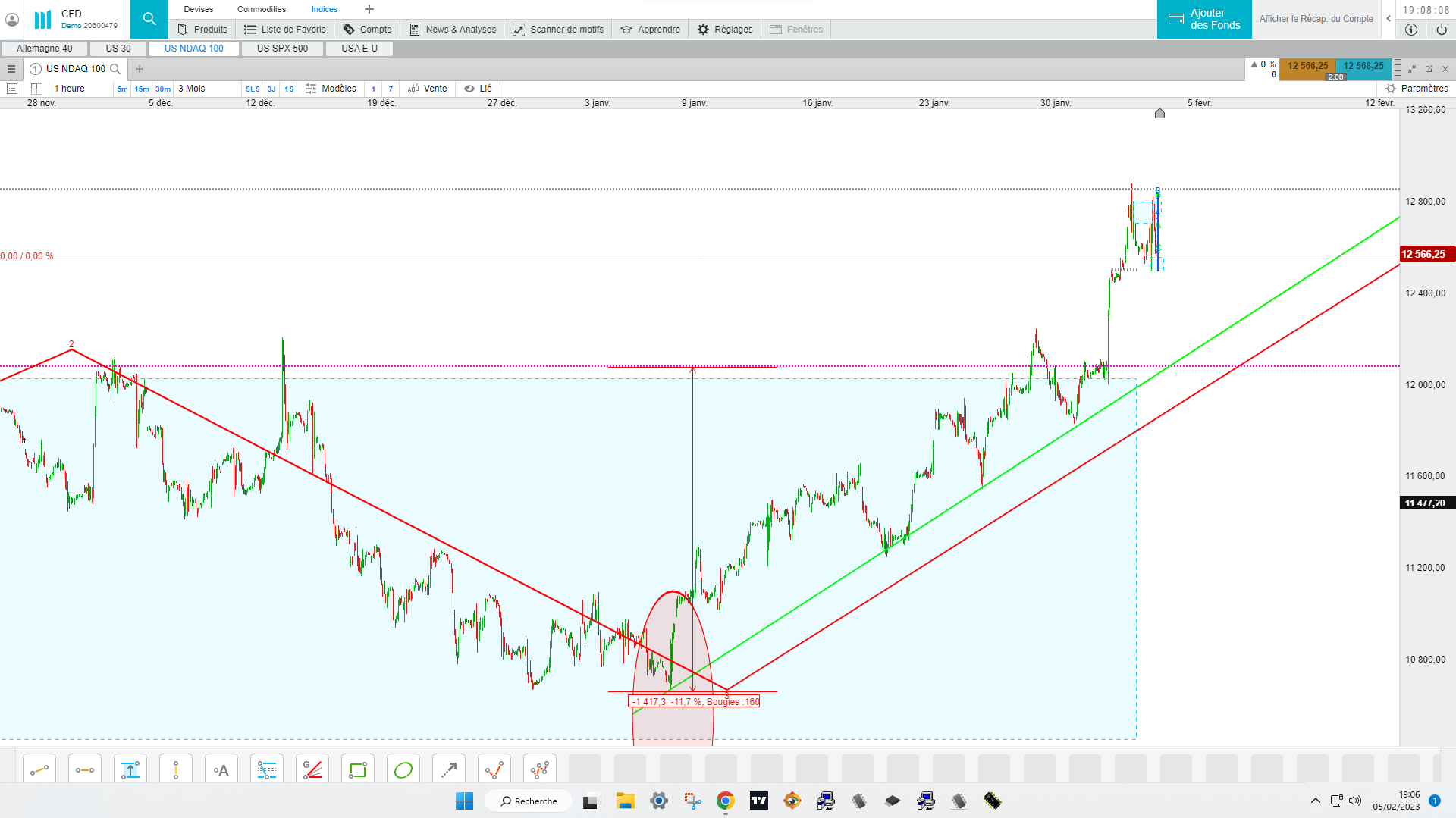The width and height of the screenshot is (1456, 818).
Task: Select the vertical line drawing tool
Action: click(176, 770)
